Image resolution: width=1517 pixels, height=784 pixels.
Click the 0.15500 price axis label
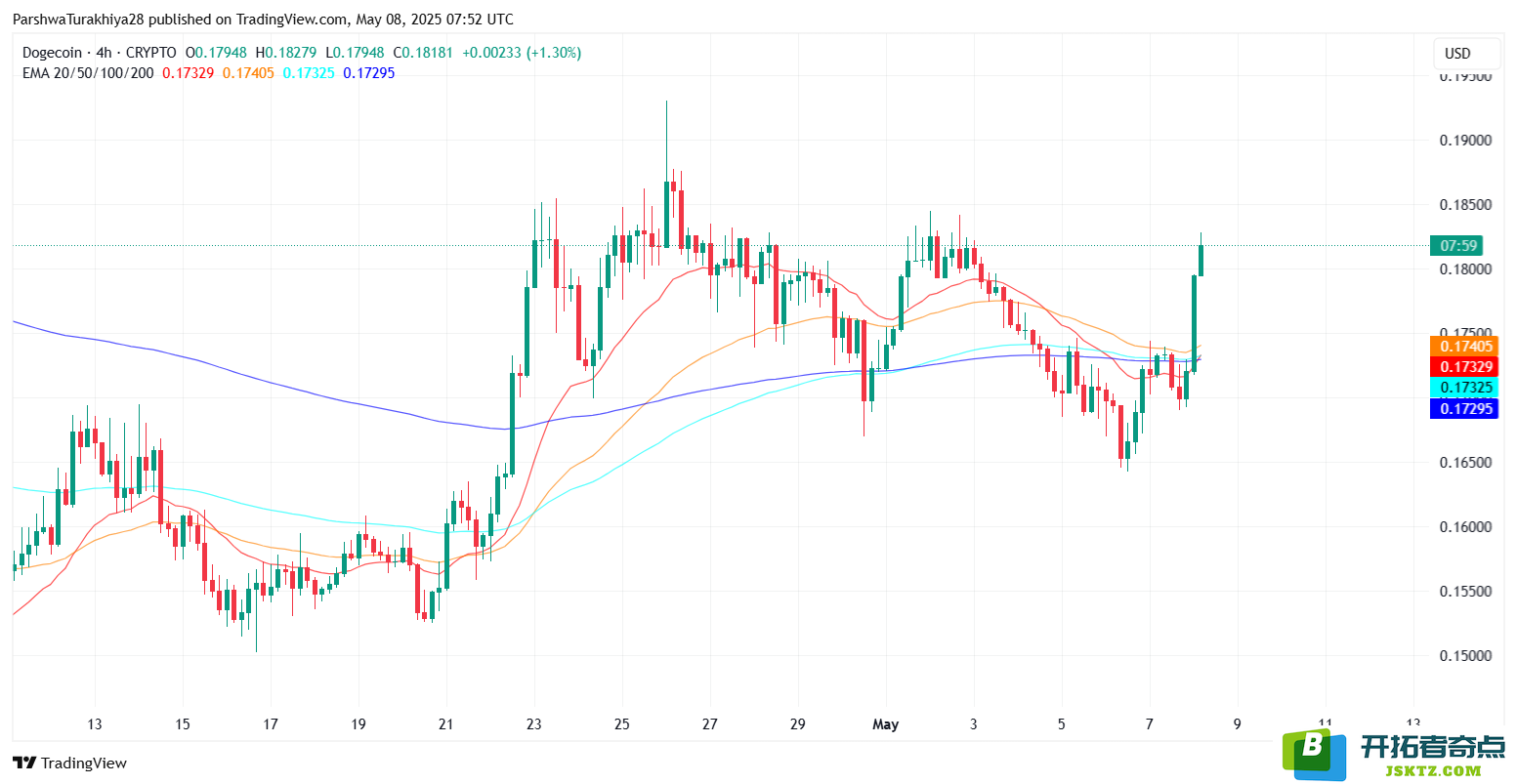[1465, 591]
